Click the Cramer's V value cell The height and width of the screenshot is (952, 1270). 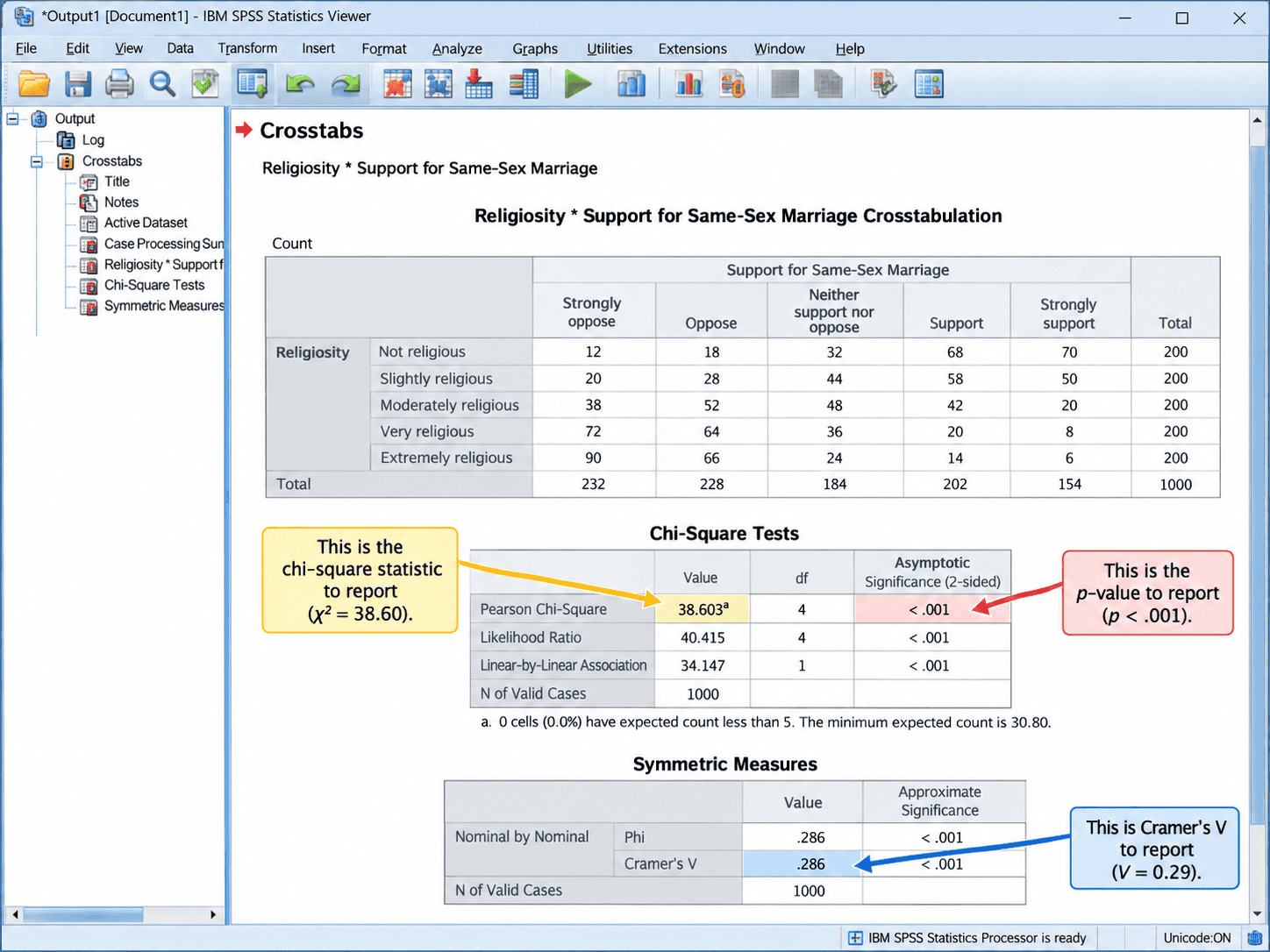[x=803, y=863]
